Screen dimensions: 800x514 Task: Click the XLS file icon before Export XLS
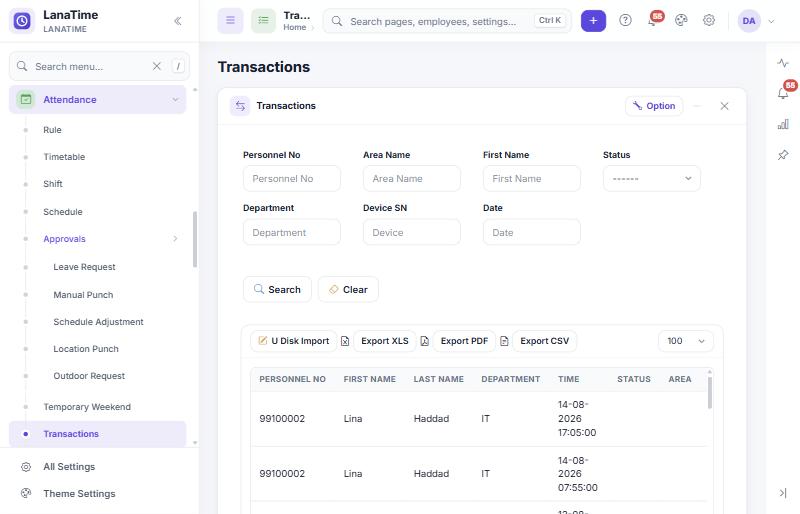point(345,341)
